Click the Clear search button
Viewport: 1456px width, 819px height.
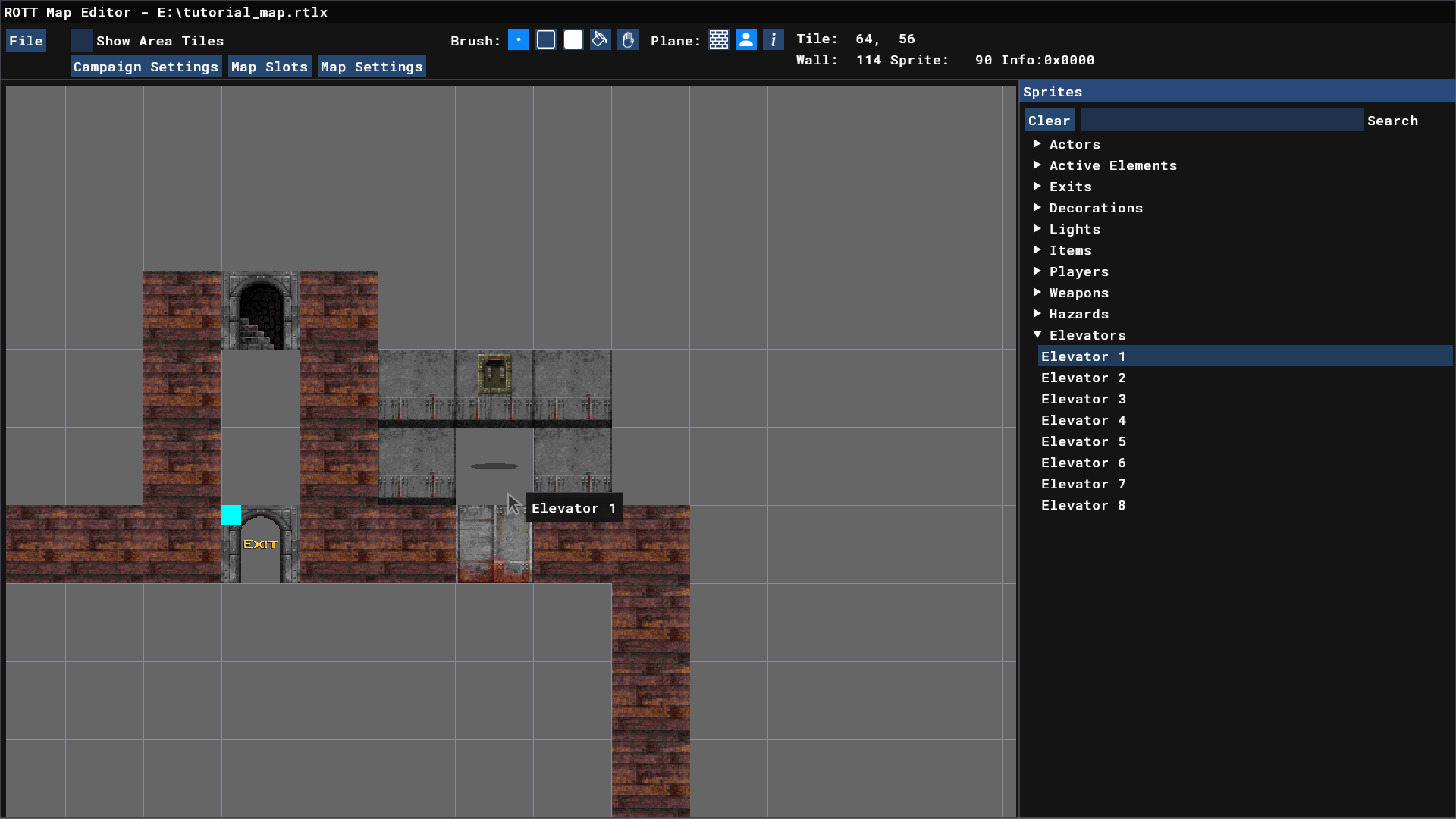tap(1049, 121)
